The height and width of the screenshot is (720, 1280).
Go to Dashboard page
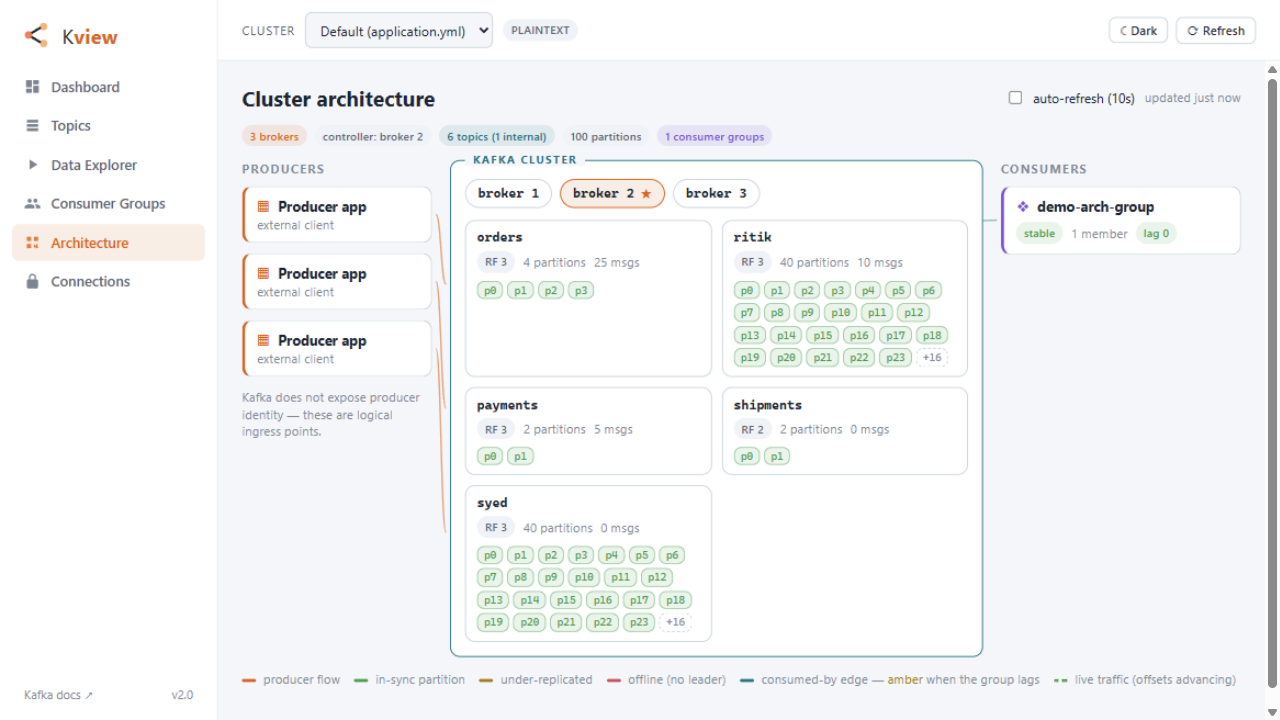(108, 87)
